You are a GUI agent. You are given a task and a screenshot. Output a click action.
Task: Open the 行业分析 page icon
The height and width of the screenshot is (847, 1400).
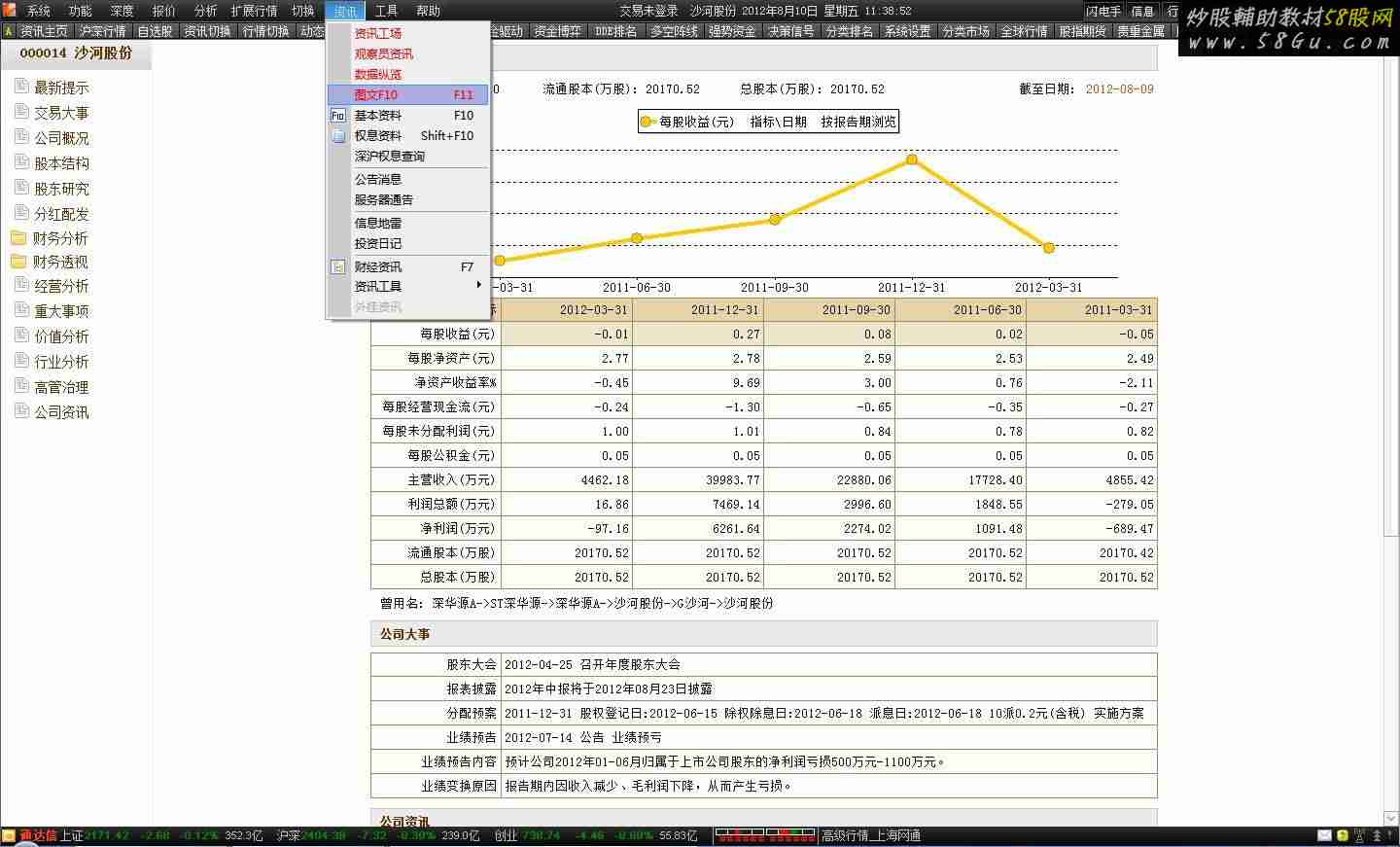pos(21,361)
